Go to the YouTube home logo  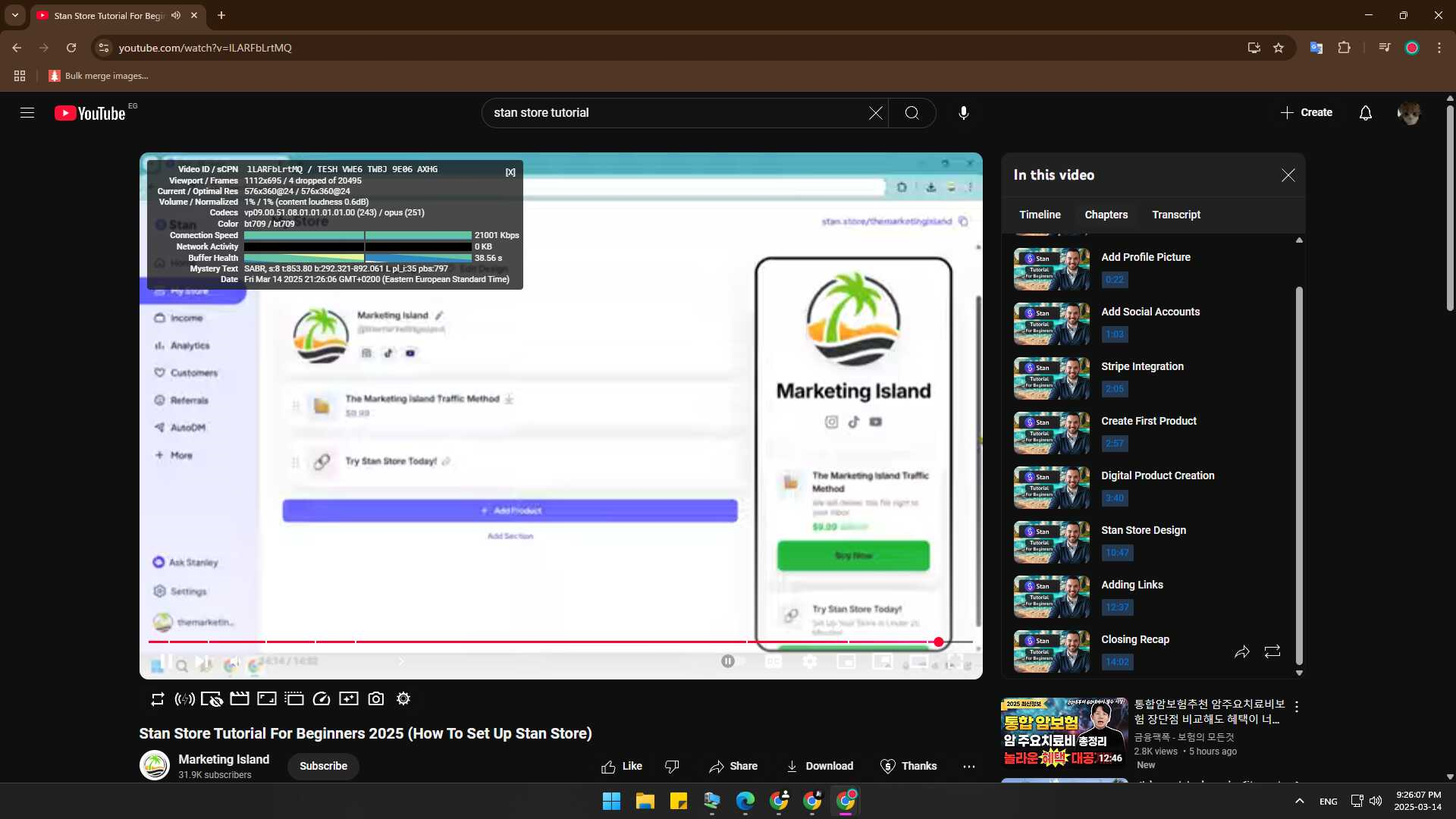(89, 113)
